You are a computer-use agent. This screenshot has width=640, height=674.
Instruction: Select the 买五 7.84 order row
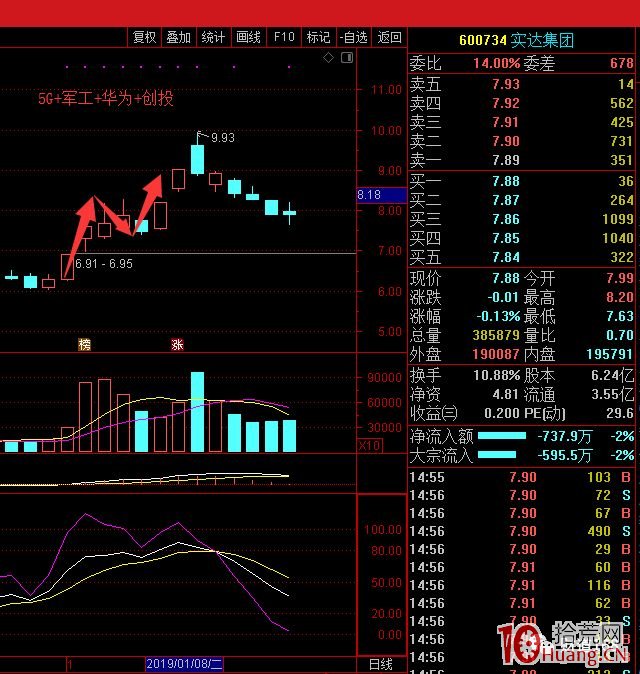(x=521, y=257)
